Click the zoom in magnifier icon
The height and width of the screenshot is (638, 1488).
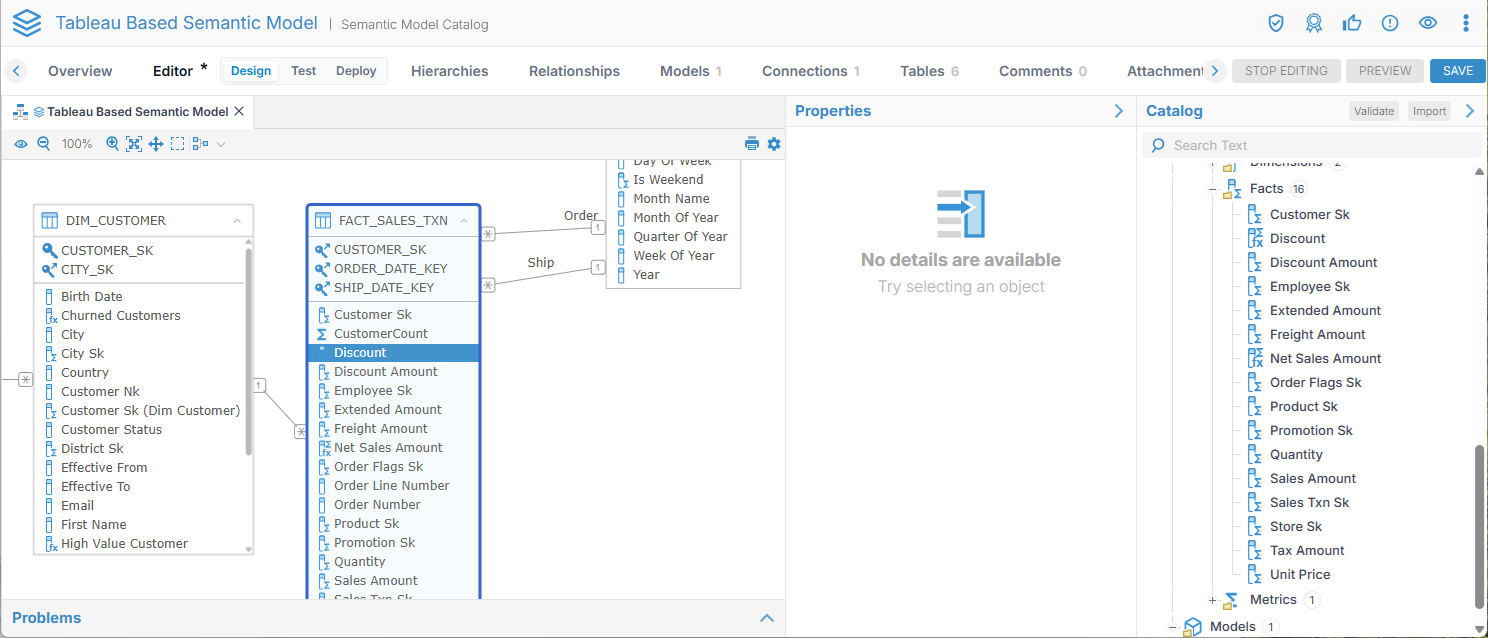point(112,144)
